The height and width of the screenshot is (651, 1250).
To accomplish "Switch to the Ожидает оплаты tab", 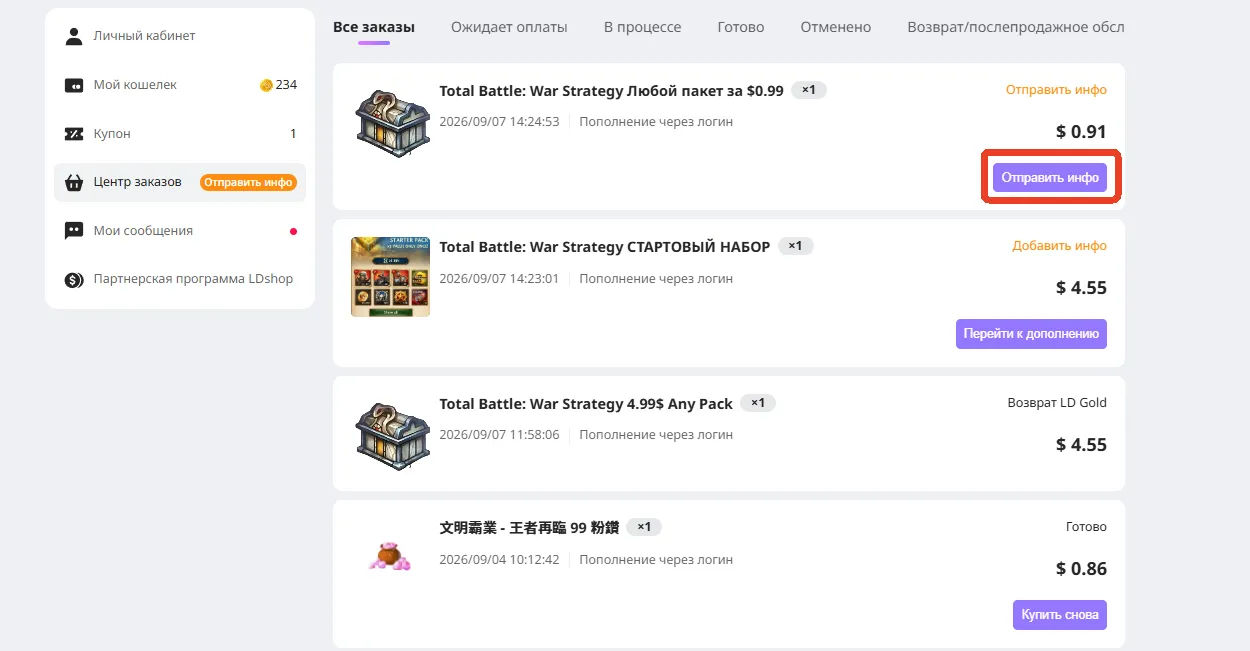I will click(x=509, y=27).
